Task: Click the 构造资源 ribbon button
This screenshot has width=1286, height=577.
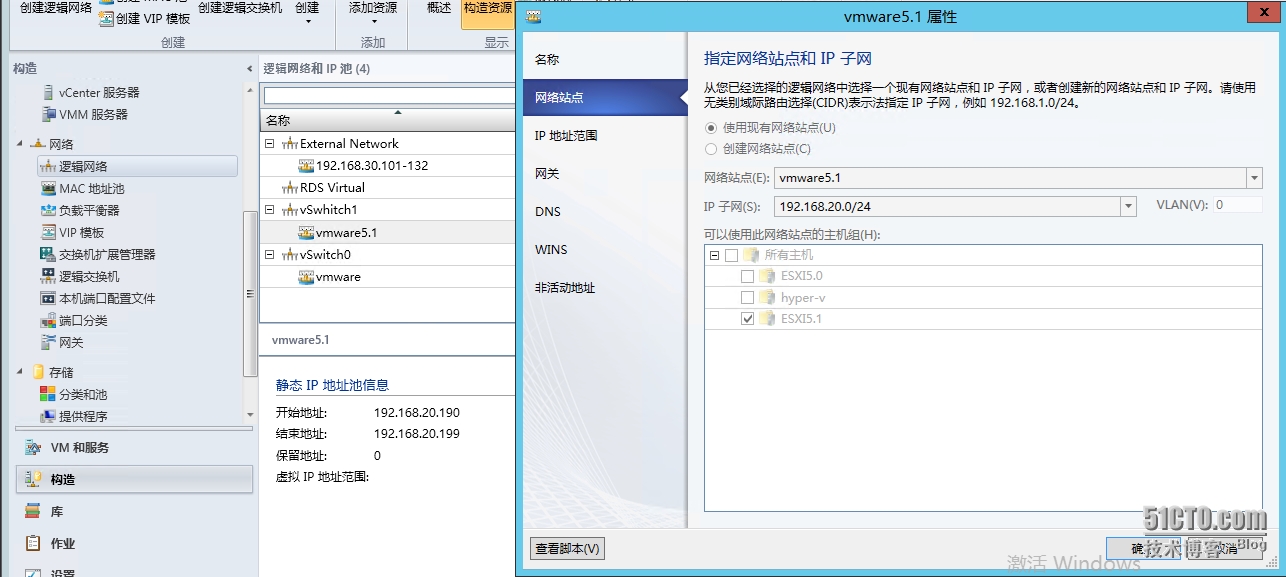Action: click(x=487, y=12)
